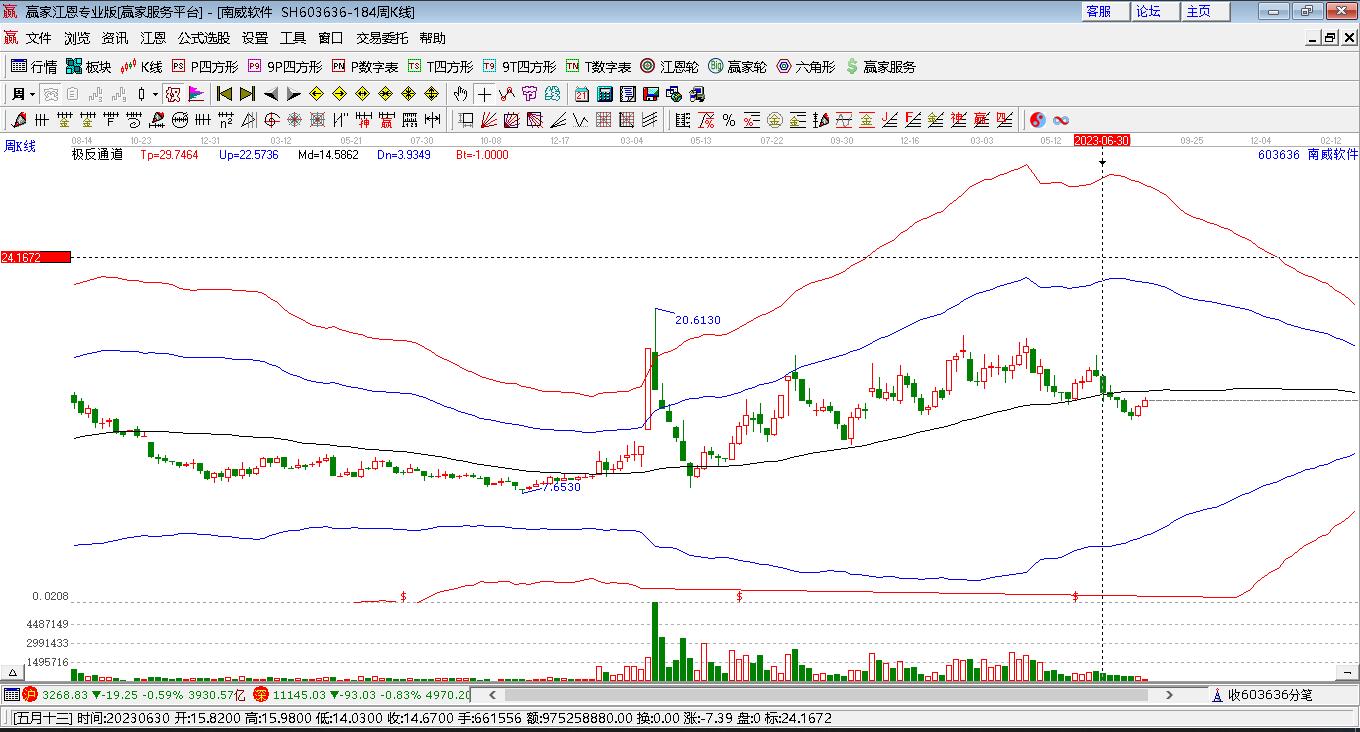The height and width of the screenshot is (732, 1360).
Task: Open the P数字表 number table
Action: pos(365,67)
